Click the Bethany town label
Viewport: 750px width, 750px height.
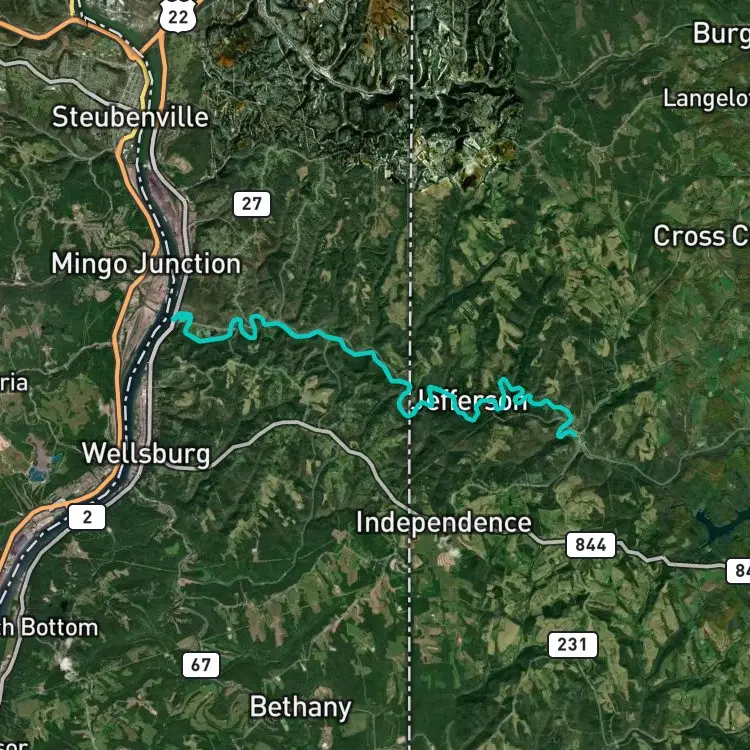(300, 707)
